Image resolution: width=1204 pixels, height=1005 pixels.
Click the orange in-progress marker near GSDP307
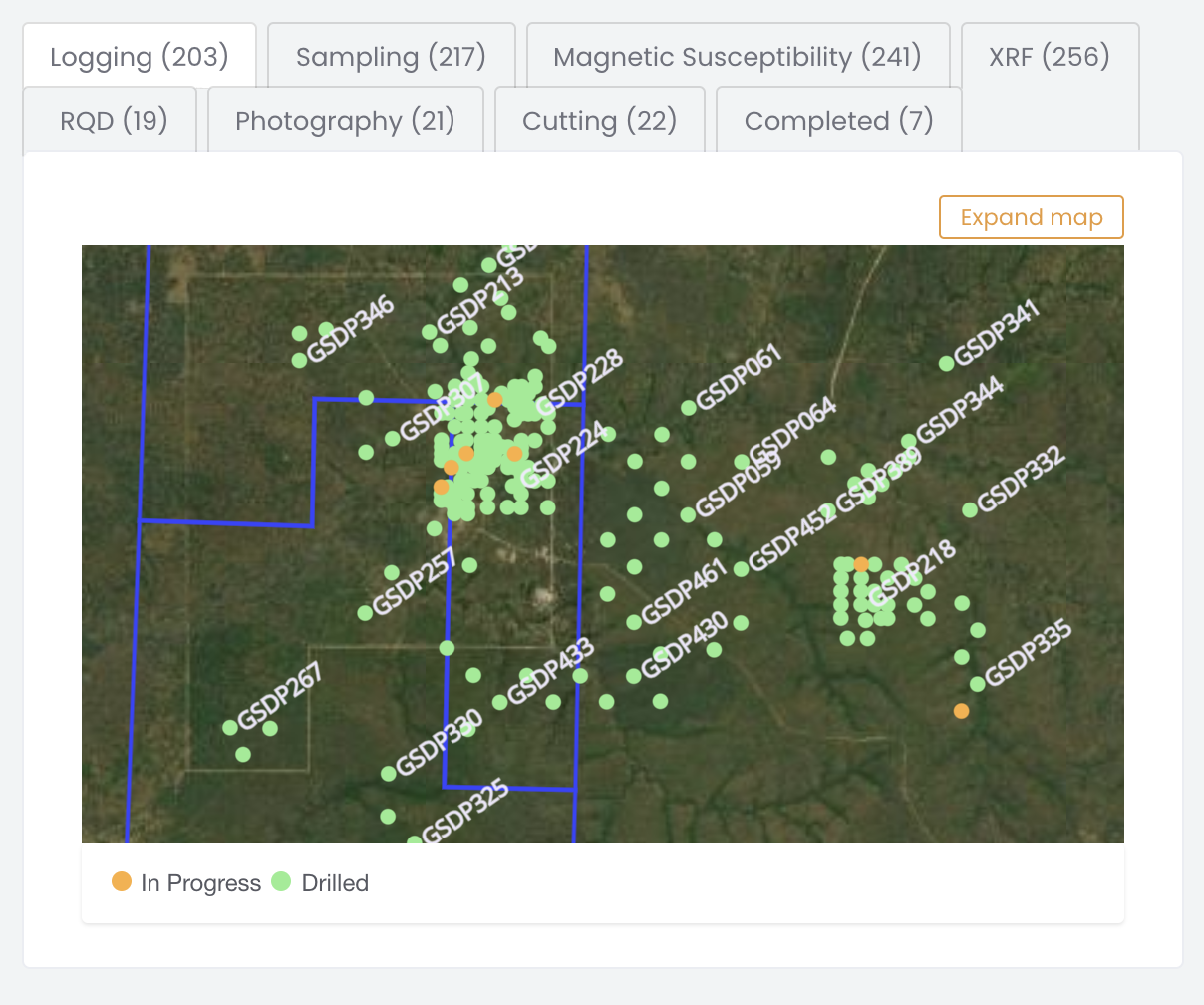point(495,400)
